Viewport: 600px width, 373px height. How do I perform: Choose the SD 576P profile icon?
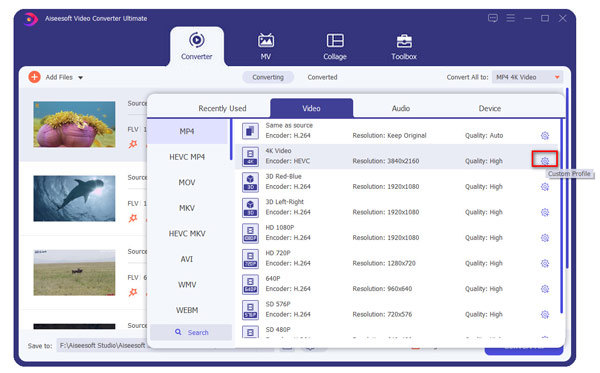(250, 310)
